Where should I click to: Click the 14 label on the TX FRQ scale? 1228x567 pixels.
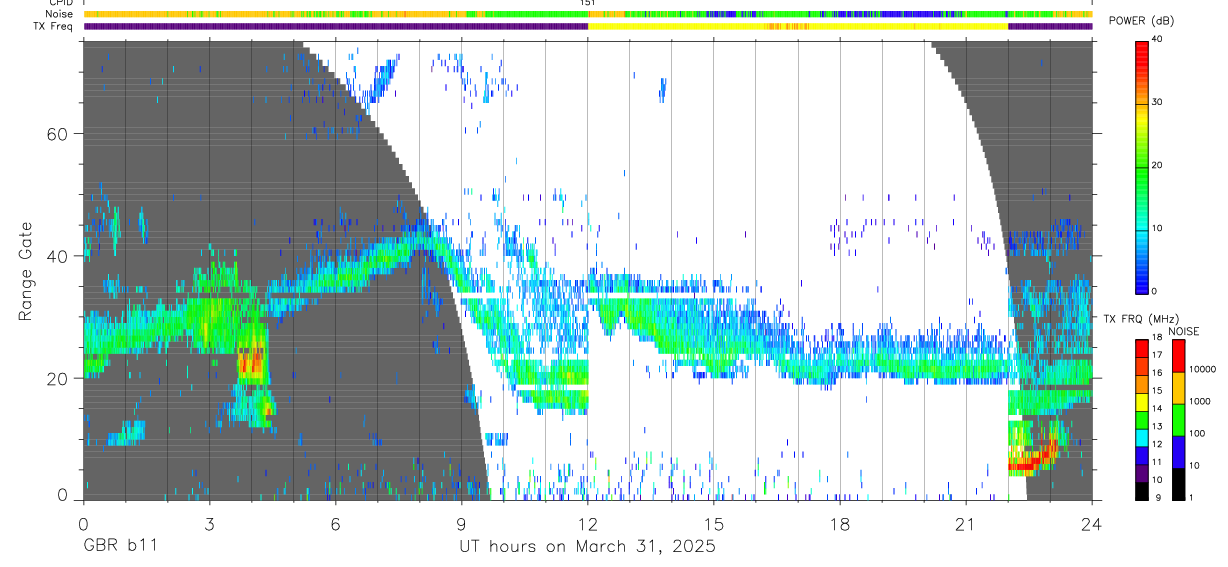click(1158, 408)
